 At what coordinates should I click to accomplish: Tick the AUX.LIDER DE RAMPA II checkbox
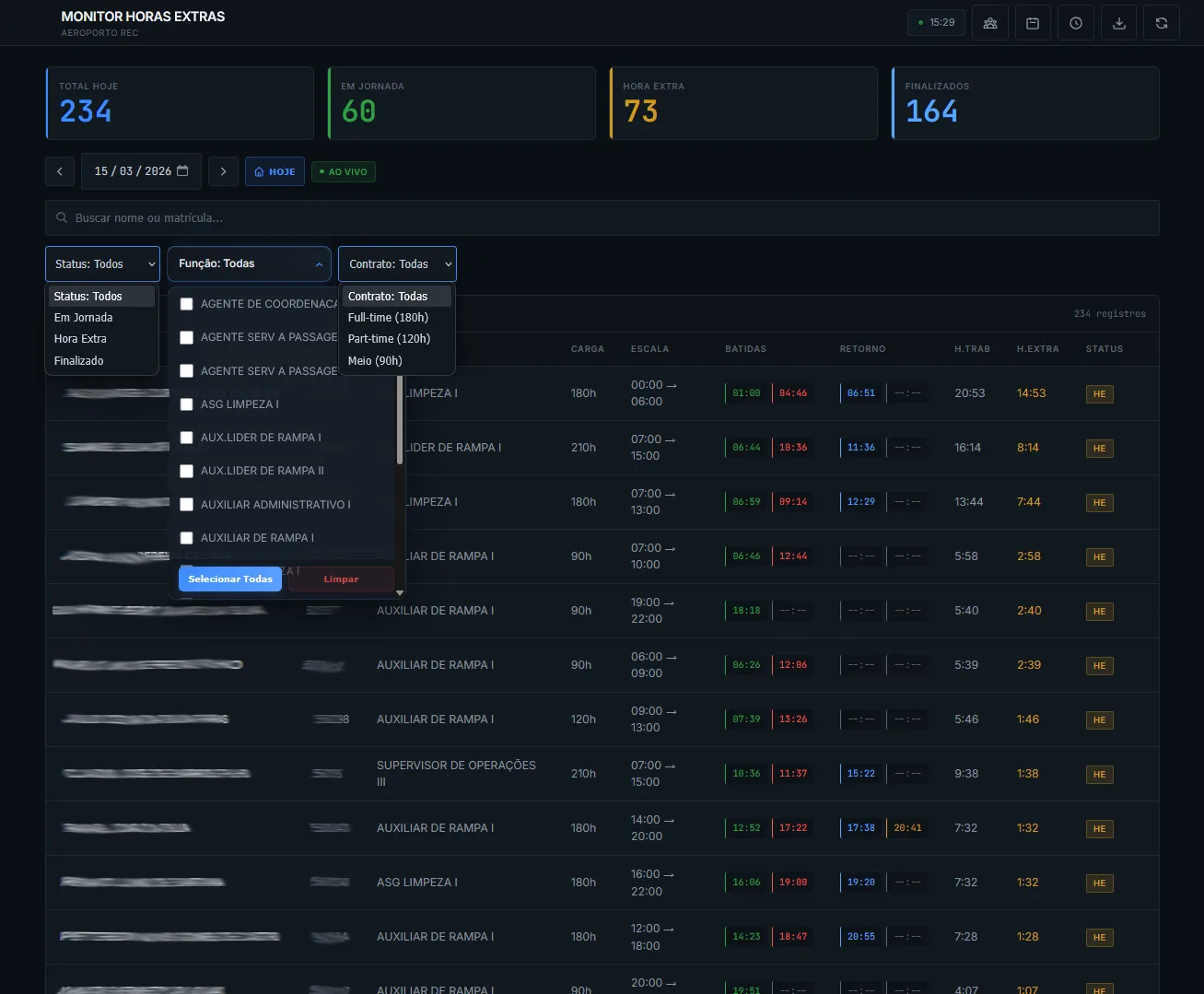click(x=186, y=471)
